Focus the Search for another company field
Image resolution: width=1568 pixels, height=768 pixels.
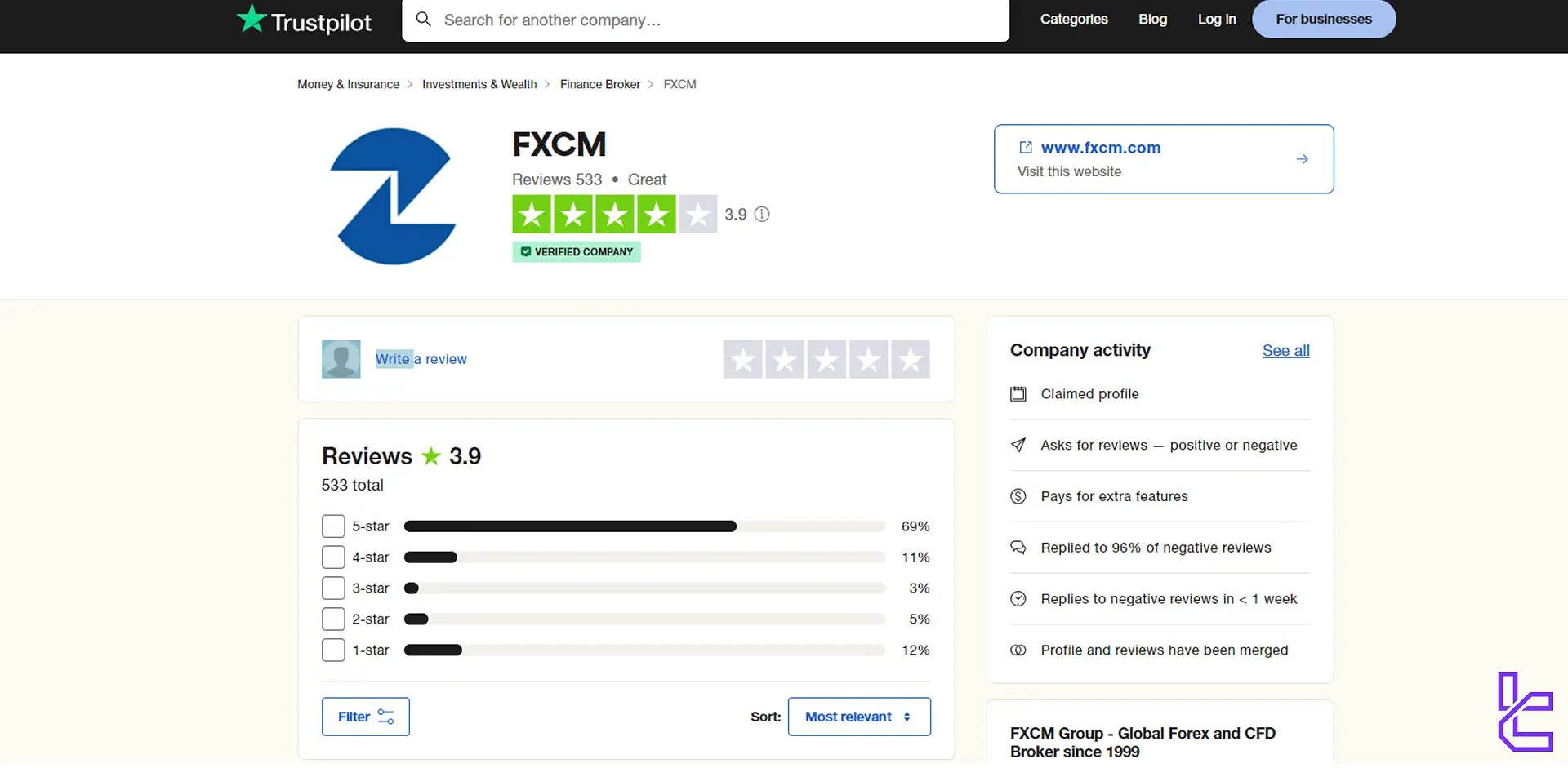706,20
